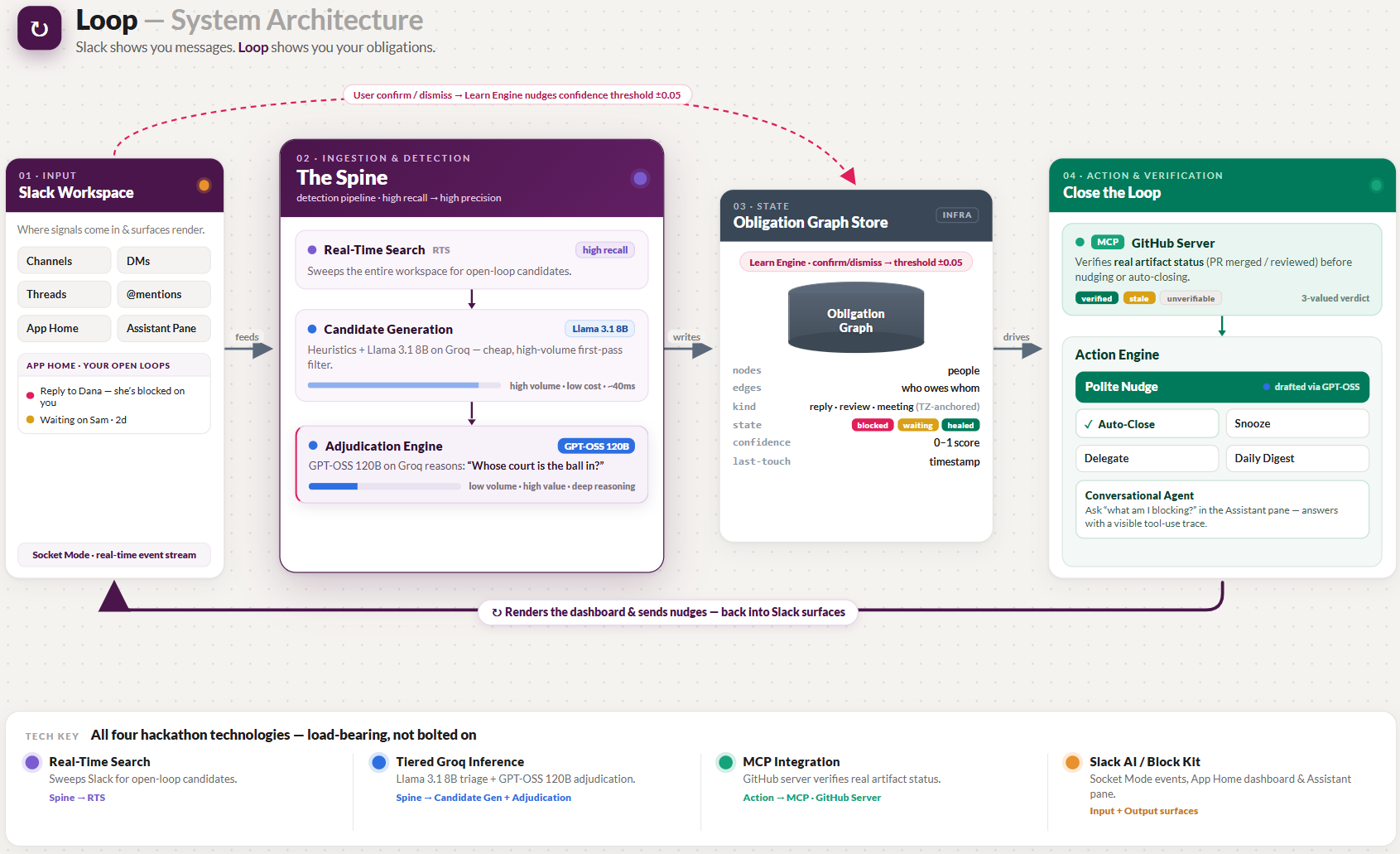1400x854 pixels.
Task: Click the blocked state badge
Action: [873, 426]
